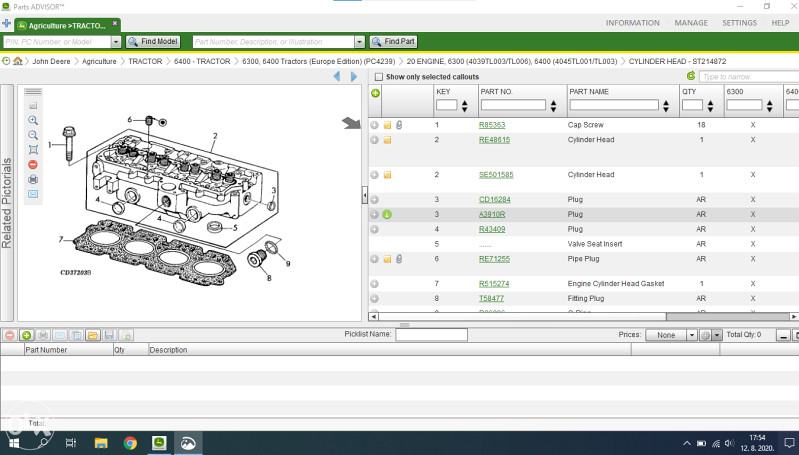Email the illustration with the envelope icon
Screen dimensions: 799x455
point(33,194)
